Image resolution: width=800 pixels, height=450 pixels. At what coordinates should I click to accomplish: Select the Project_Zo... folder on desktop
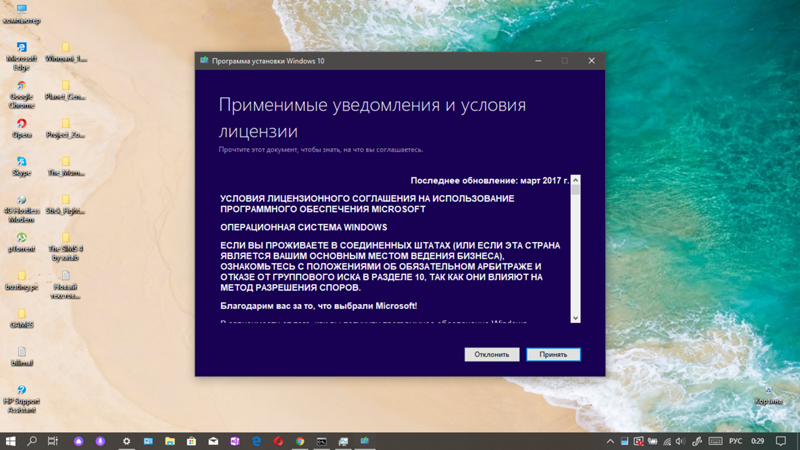tap(66, 128)
